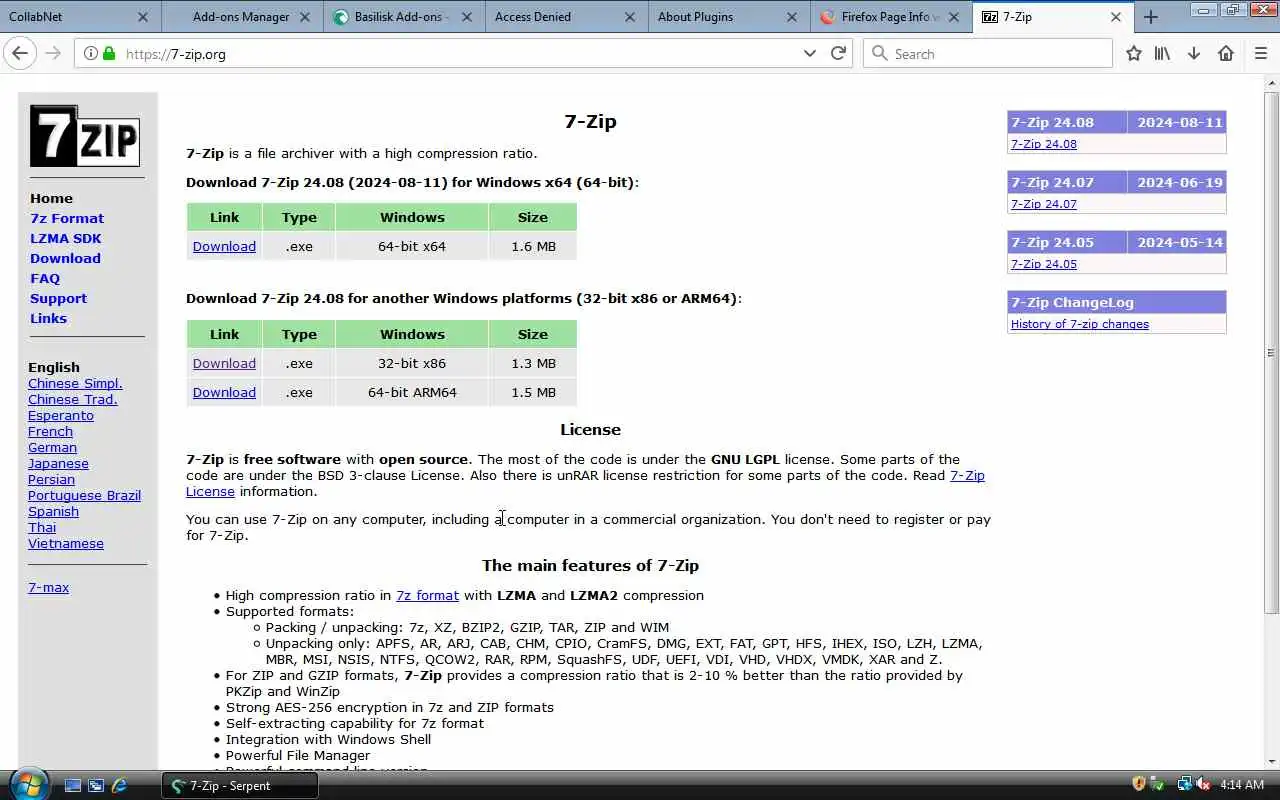The width and height of the screenshot is (1280, 800).
Task: Click the vertical page scrollbar
Action: (x=1271, y=352)
